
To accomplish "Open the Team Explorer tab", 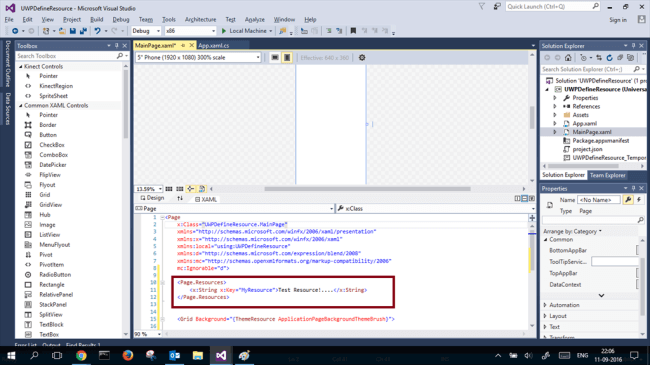I will (607, 175).
